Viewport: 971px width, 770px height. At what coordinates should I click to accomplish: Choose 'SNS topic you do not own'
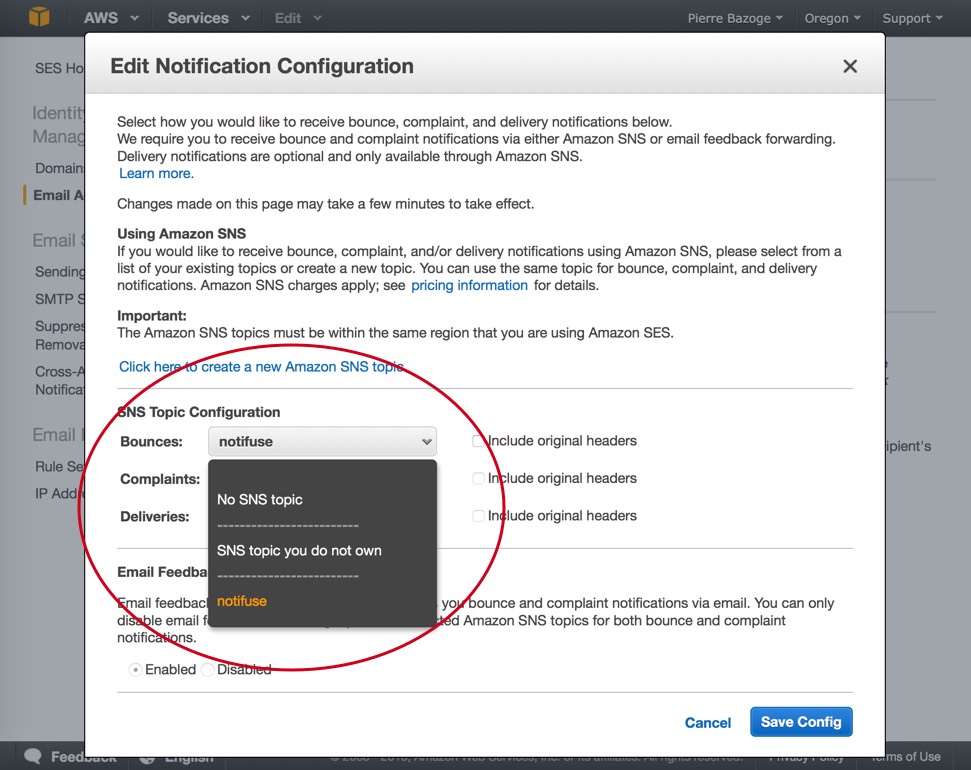[x=299, y=551]
